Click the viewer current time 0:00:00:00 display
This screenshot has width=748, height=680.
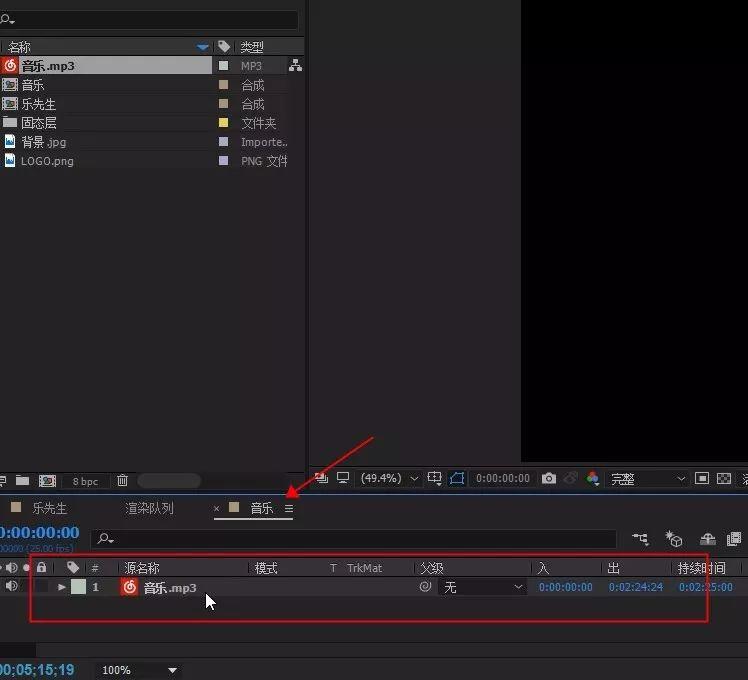pyautogui.click(x=502, y=478)
